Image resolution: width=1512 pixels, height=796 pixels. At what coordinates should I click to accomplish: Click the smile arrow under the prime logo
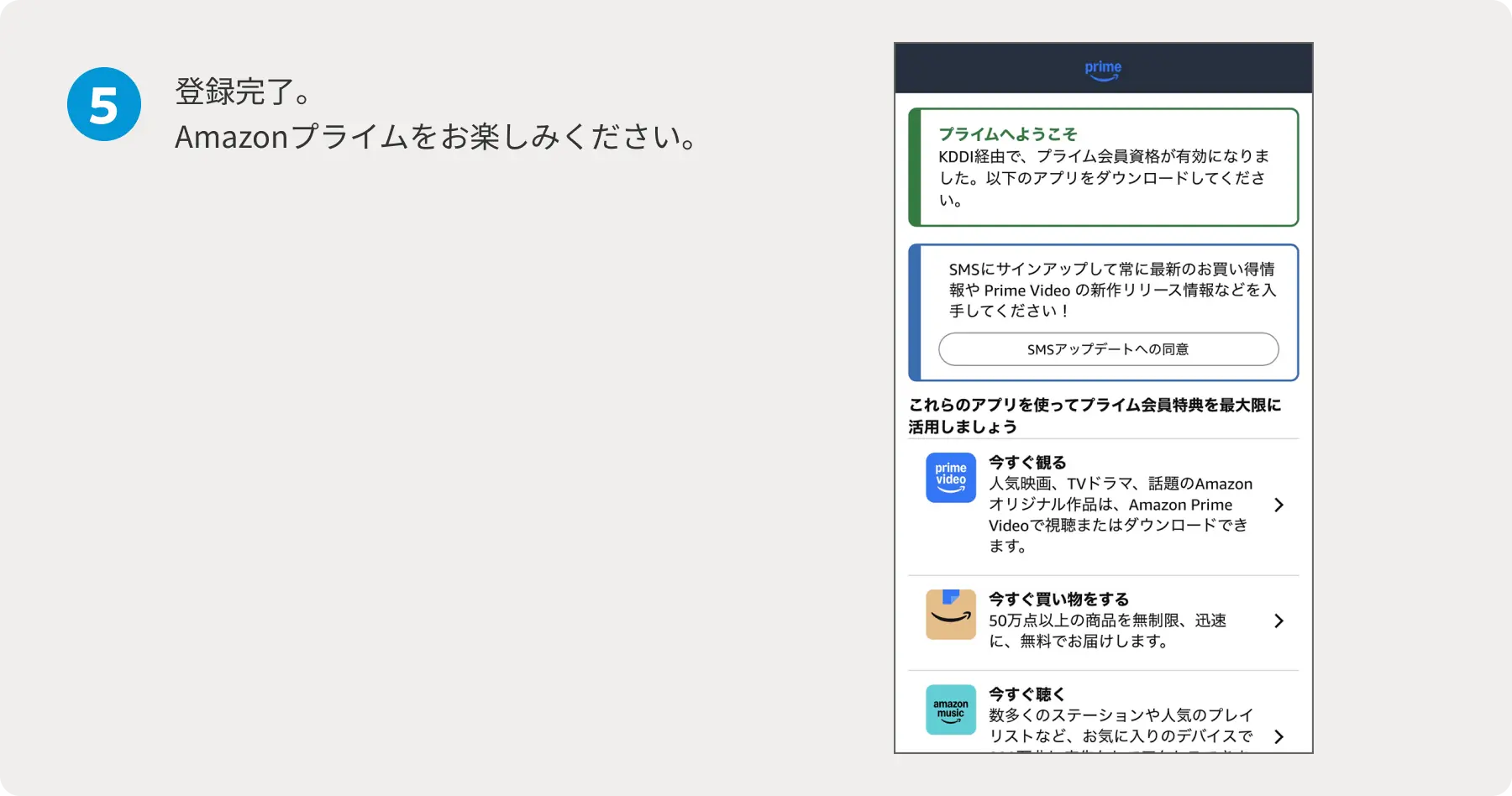coord(1102,78)
